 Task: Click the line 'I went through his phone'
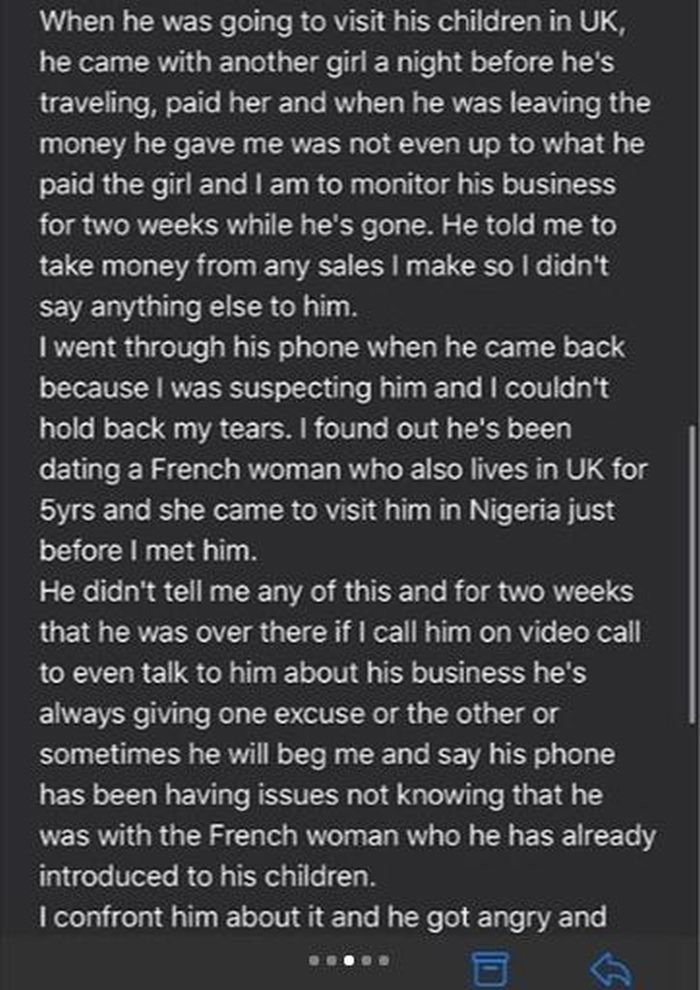pyautogui.click(x=332, y=348)
